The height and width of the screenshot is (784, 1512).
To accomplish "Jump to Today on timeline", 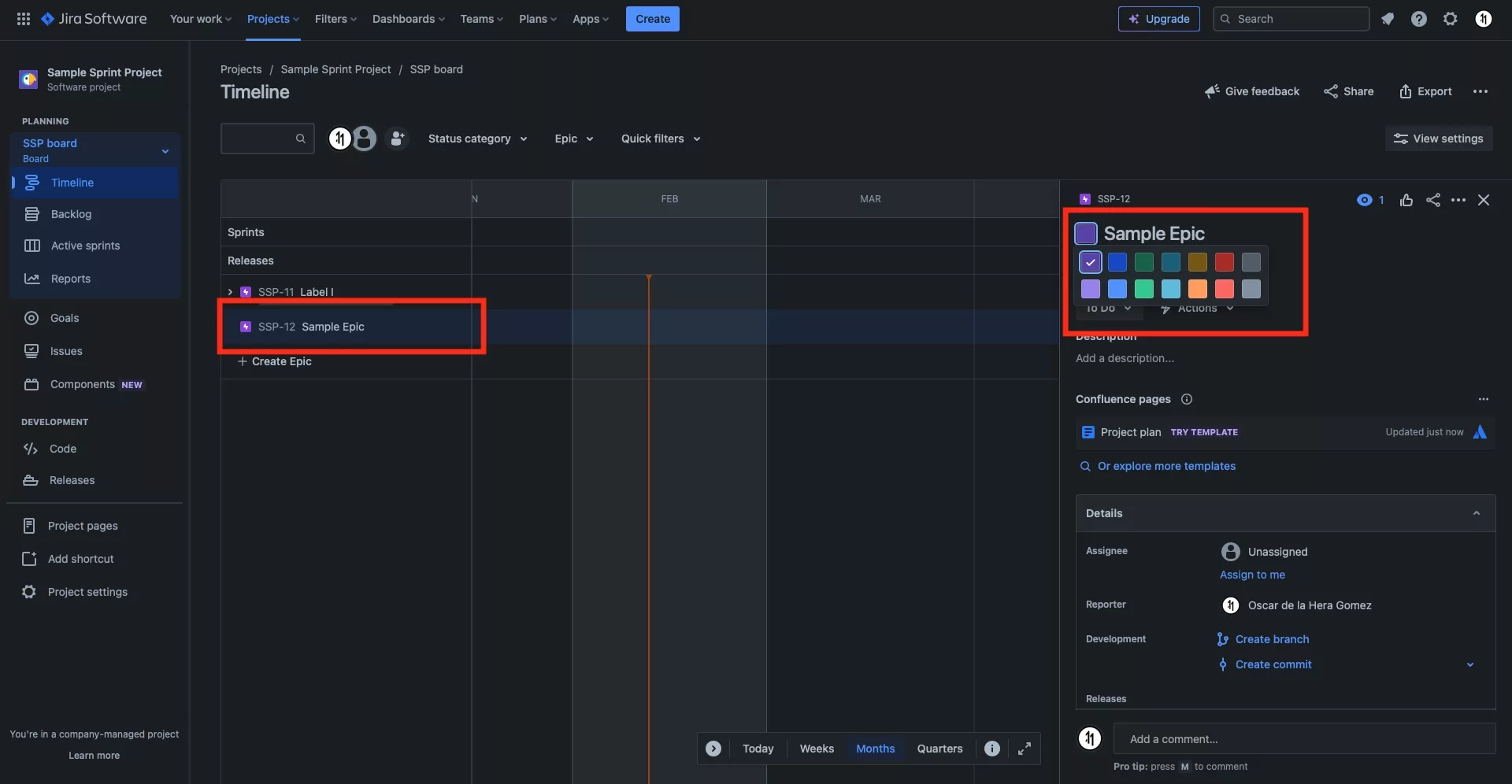I will [758, 749].
